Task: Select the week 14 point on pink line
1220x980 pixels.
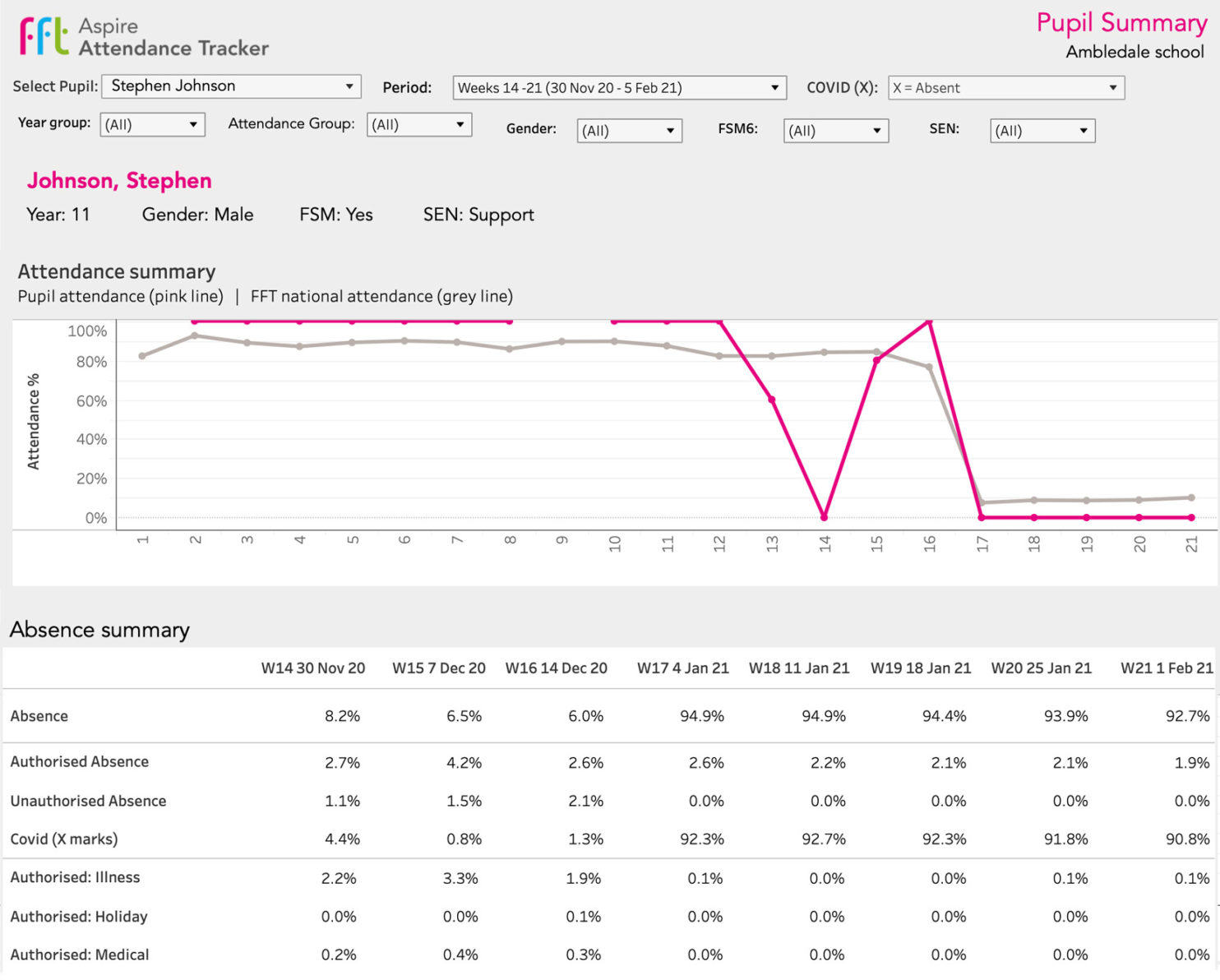Action: pyautogui.click(x=825, y=517)
